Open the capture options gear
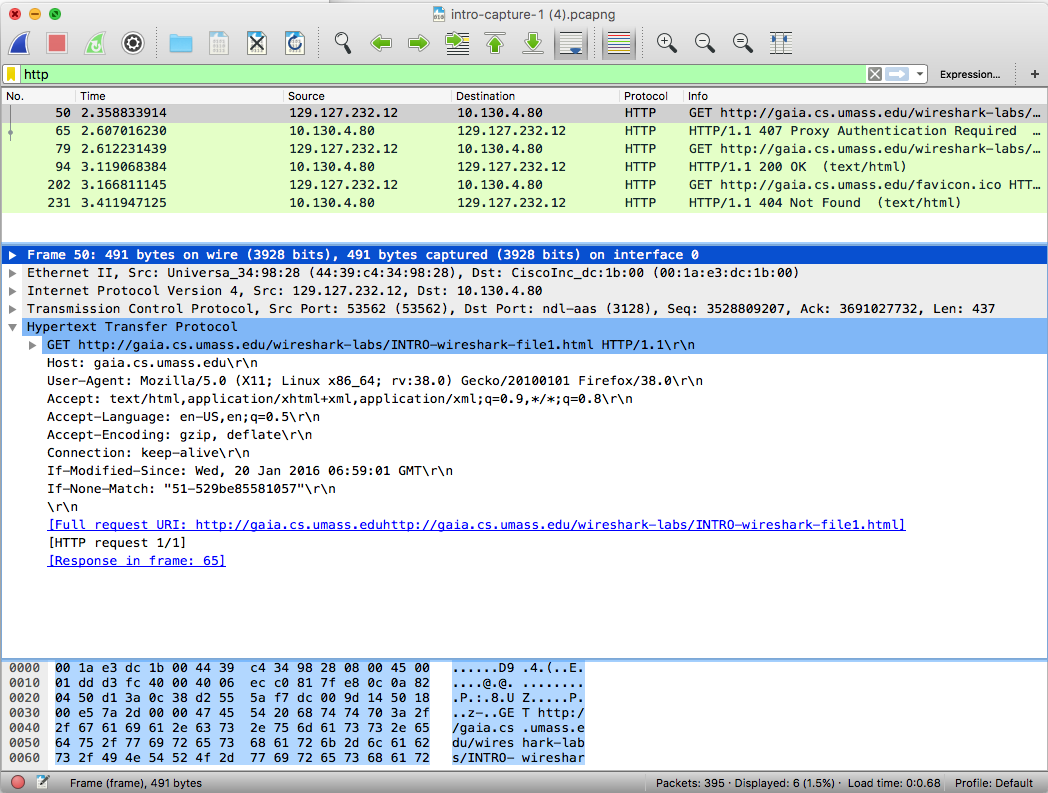Image resolution: width=1048 pixels, height=793 pixels. (x=131, y=43)
